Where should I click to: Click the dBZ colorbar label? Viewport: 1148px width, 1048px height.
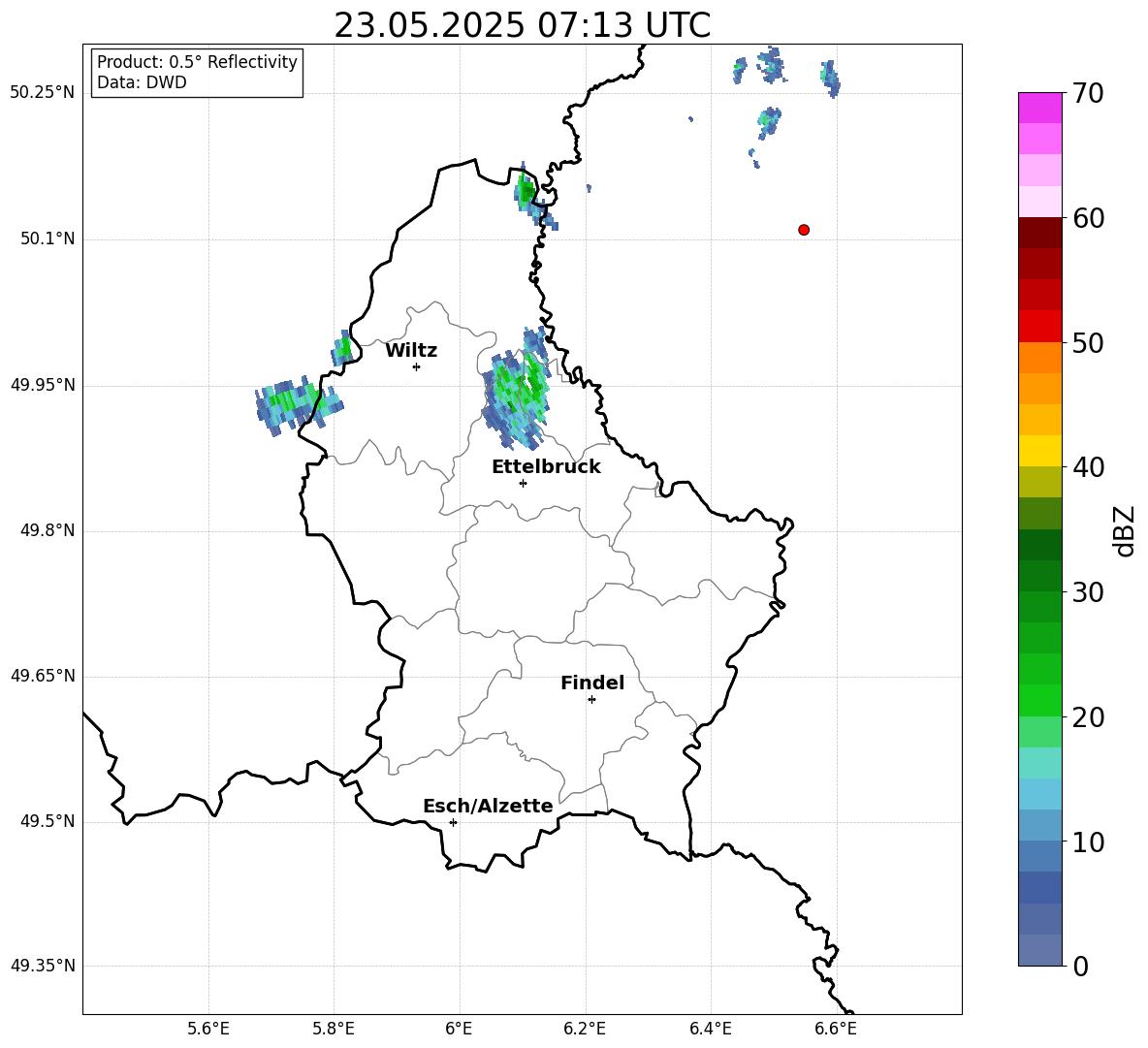pyautogui.click(x=1126, y=530)
